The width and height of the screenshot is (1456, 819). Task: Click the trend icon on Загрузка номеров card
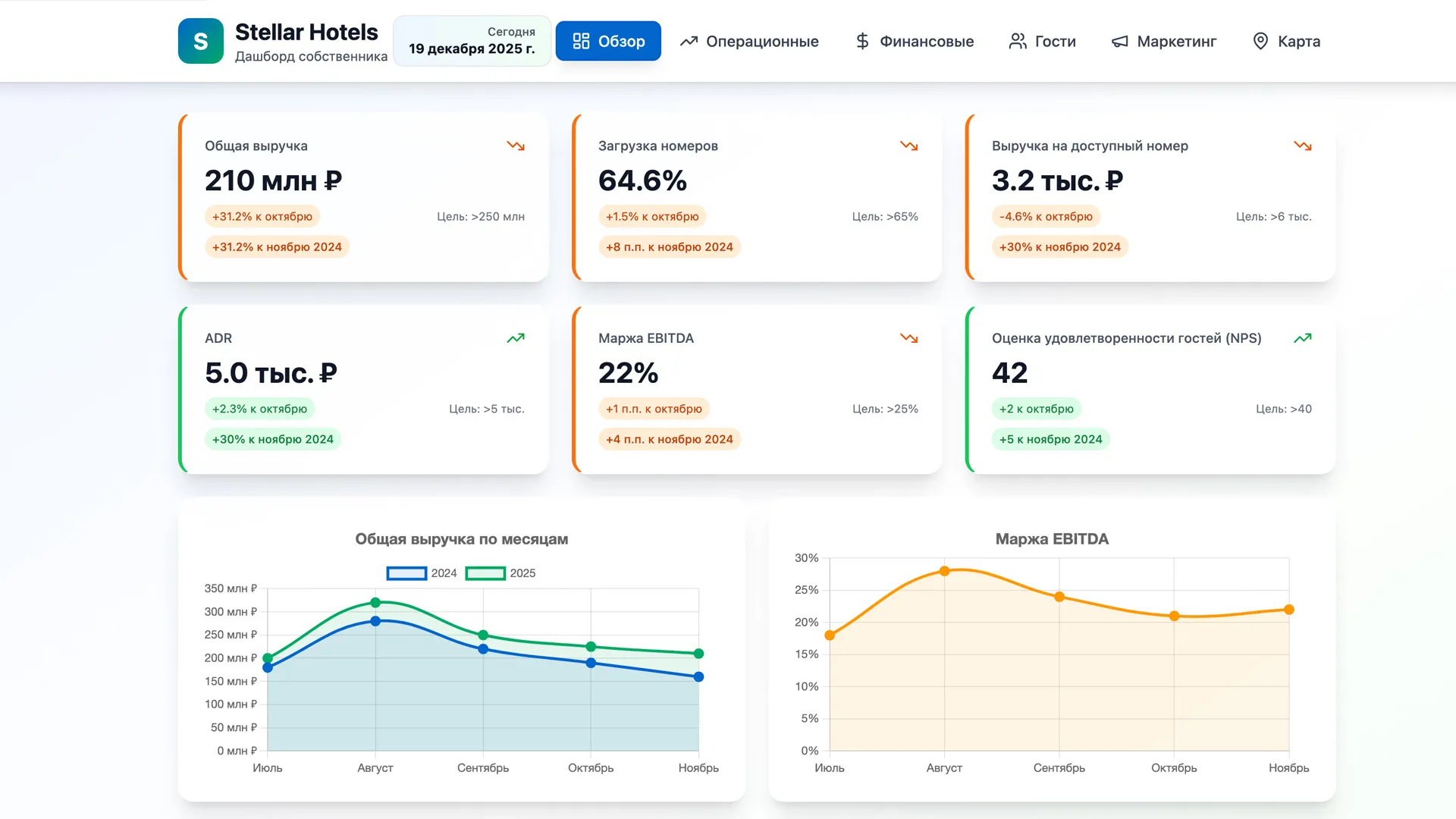[908, 146]
